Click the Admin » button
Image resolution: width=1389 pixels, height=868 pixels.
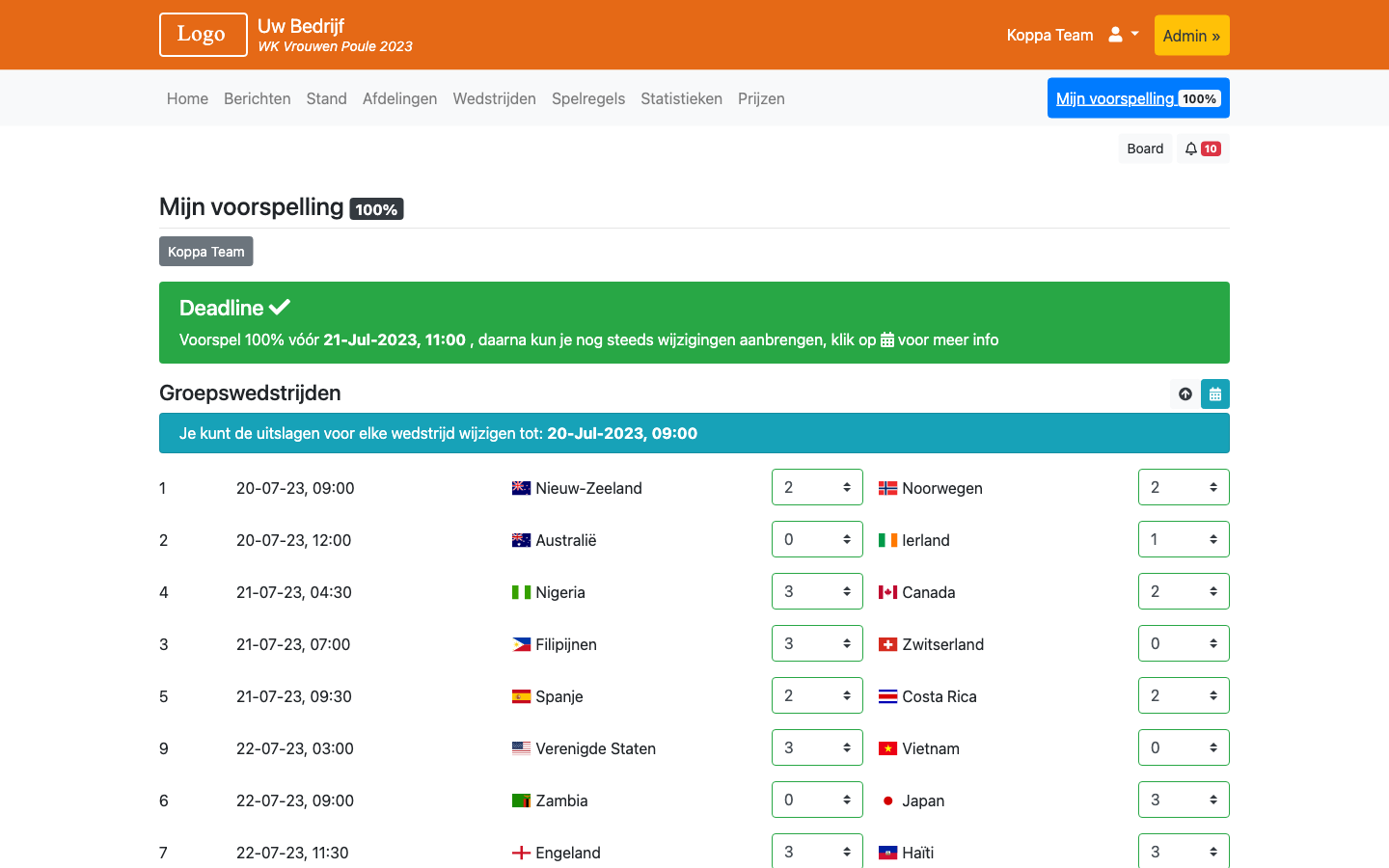coord(1192,36)
